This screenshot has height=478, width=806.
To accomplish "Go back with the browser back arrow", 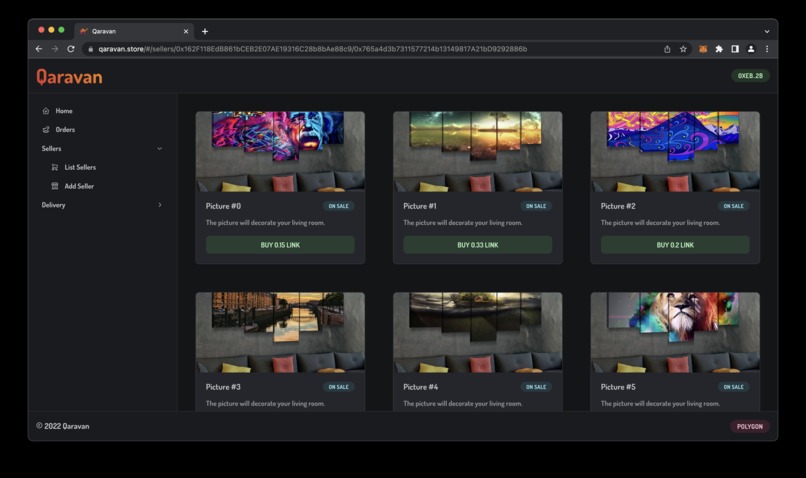I will tap(39, 49).
